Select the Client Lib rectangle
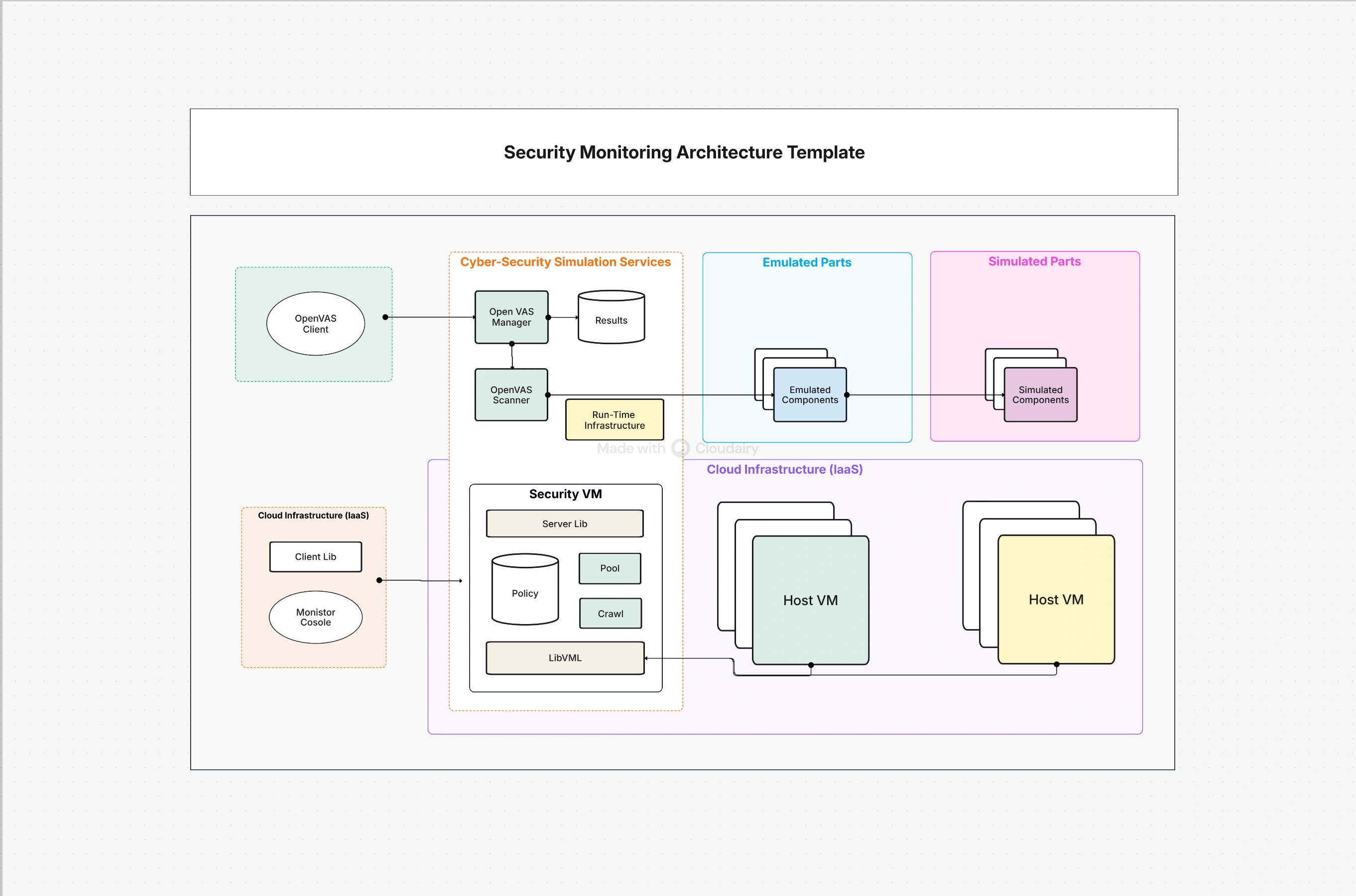Viewport: 1356px width, 896px height. coord(315,556)
